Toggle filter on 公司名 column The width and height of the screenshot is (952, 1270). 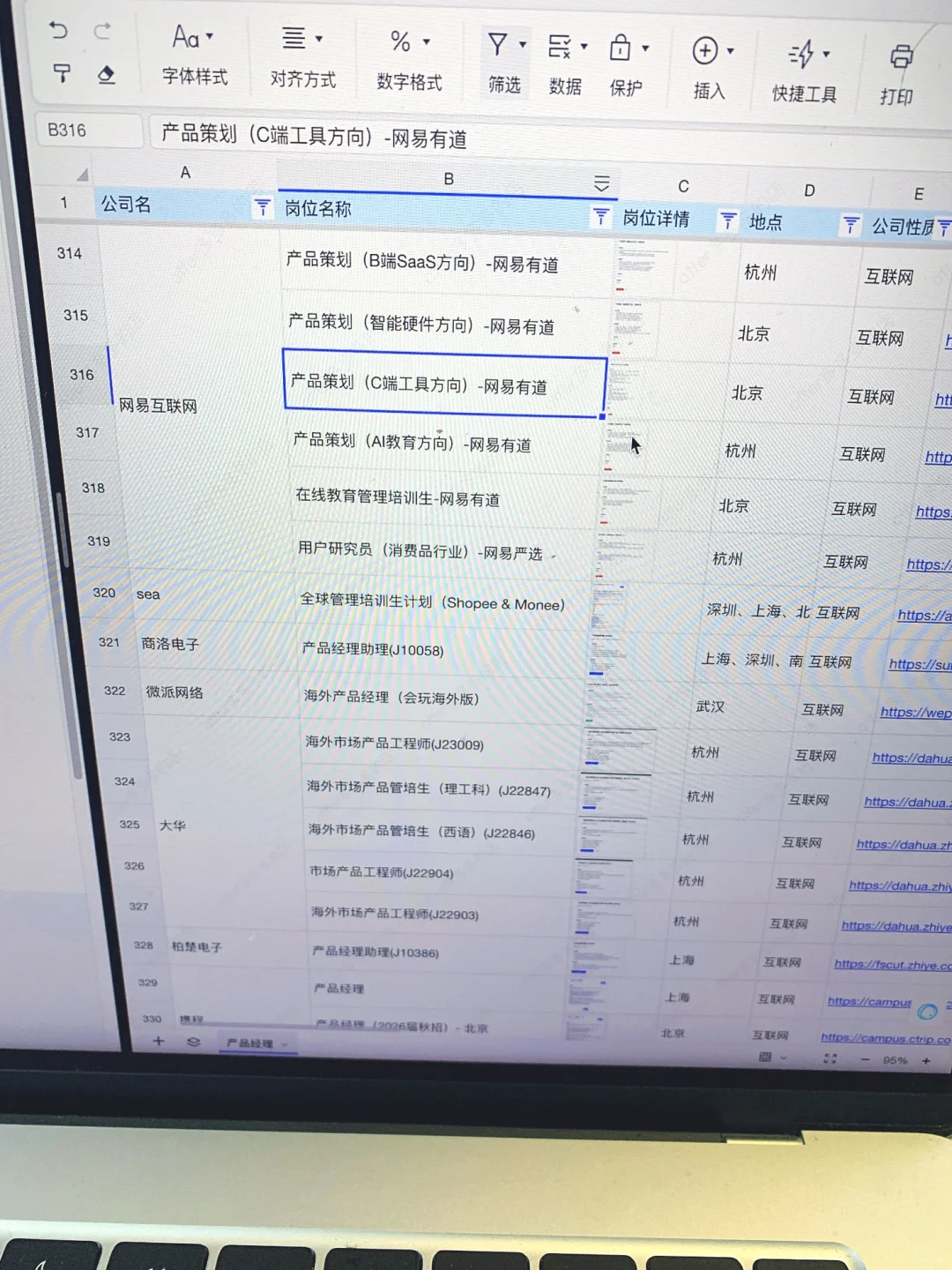coord(262,207)
